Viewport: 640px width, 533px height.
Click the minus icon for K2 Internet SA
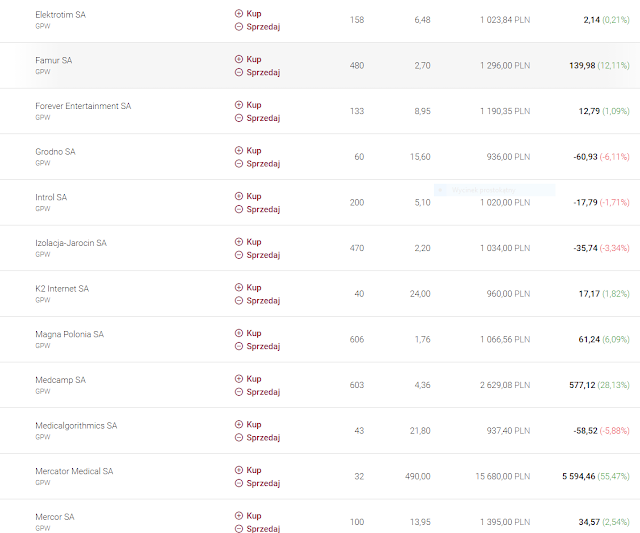click(239, 301)
